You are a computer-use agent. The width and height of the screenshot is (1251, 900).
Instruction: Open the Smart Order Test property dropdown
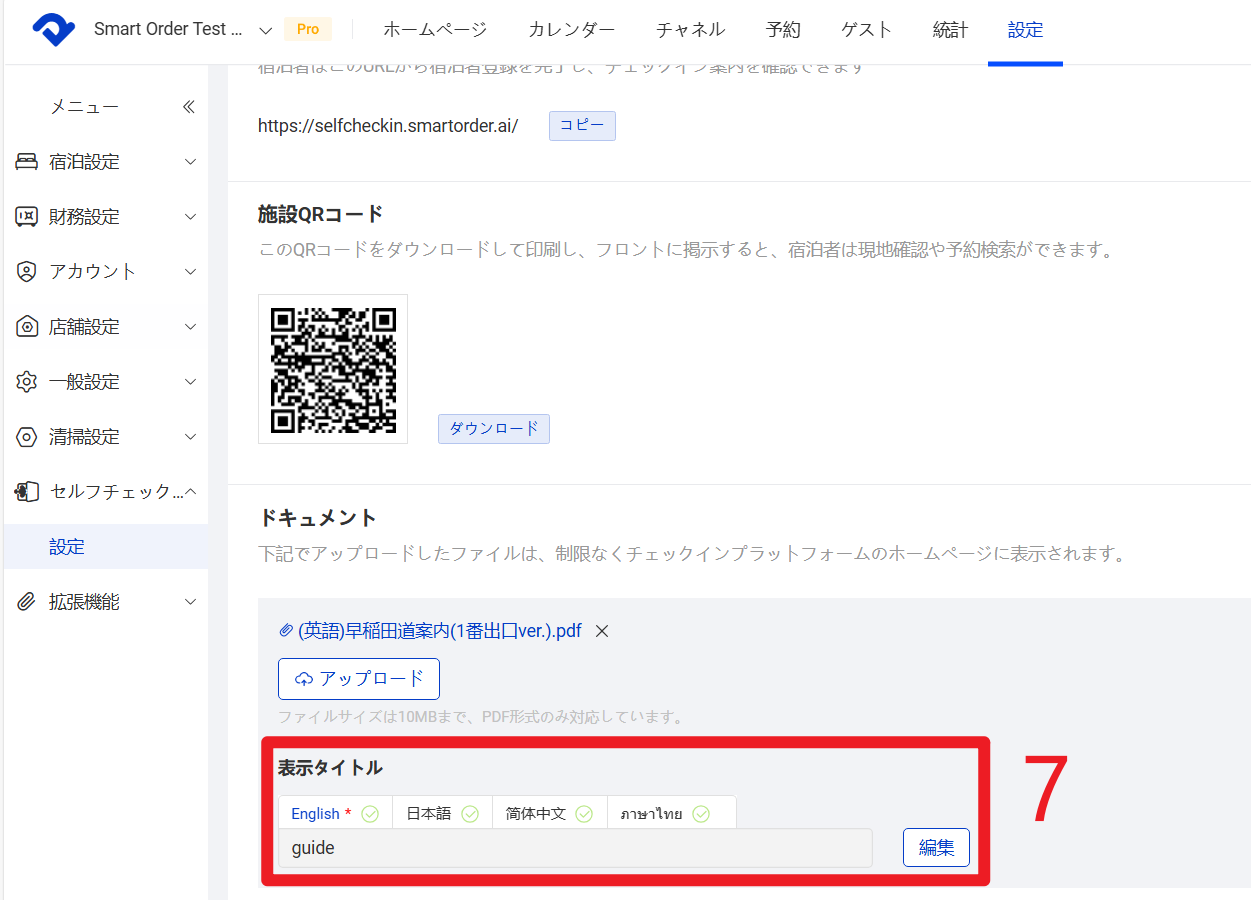pos(265,30)
